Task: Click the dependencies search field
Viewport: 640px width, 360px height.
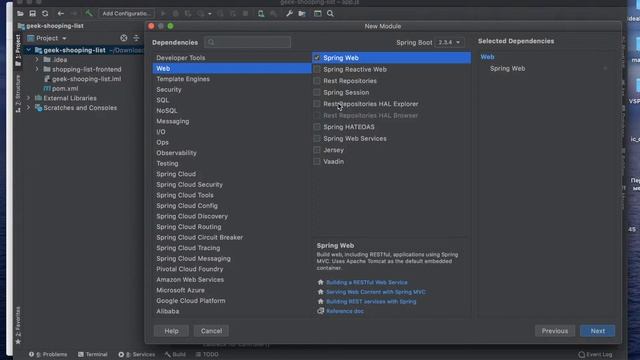Action: pyautogui.click(x=248, y=42)
